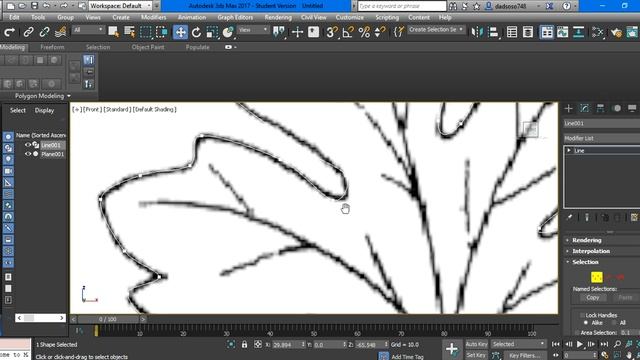The image size is (640, 360).
Task: Expand the Polygon Modeling panel
Action: [42, 96]
